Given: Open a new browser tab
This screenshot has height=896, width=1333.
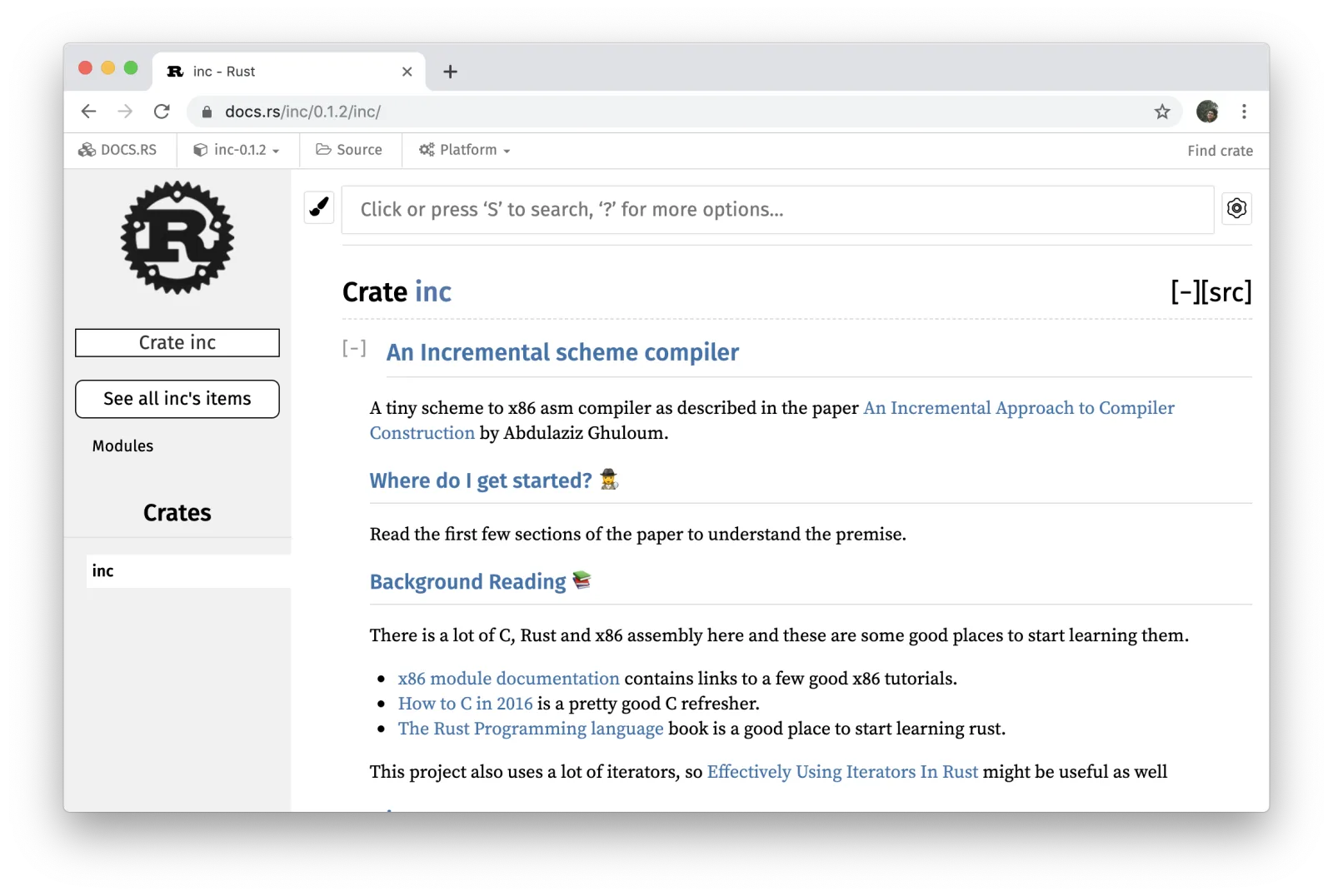Looking at the screenshot, I should tap(450, 72).
